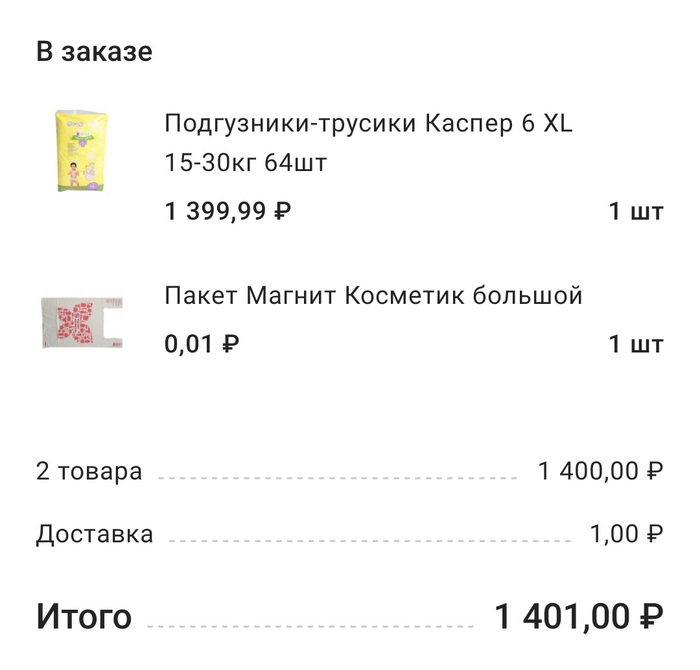Select the bag quantity 1 шт
The width and height of the screenshot is (700, 670).
[x=635, y=345]
